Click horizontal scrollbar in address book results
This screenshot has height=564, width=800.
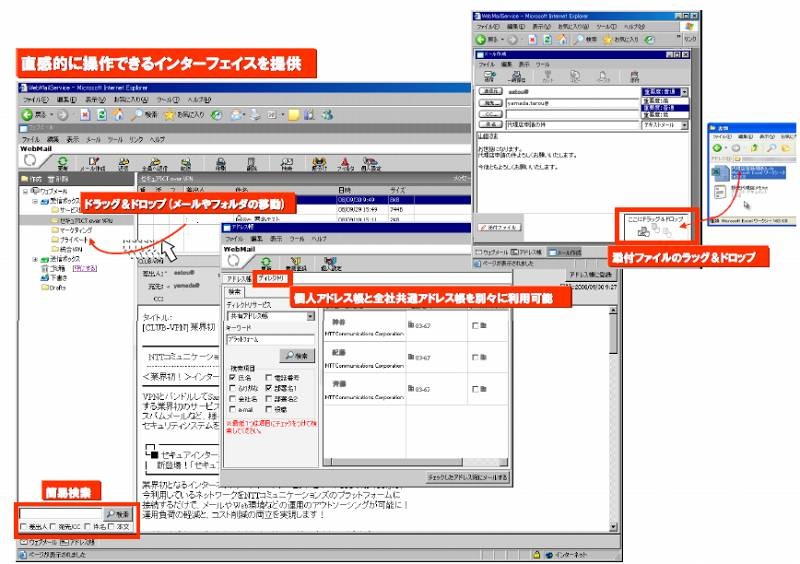click(x=416, y=462)
